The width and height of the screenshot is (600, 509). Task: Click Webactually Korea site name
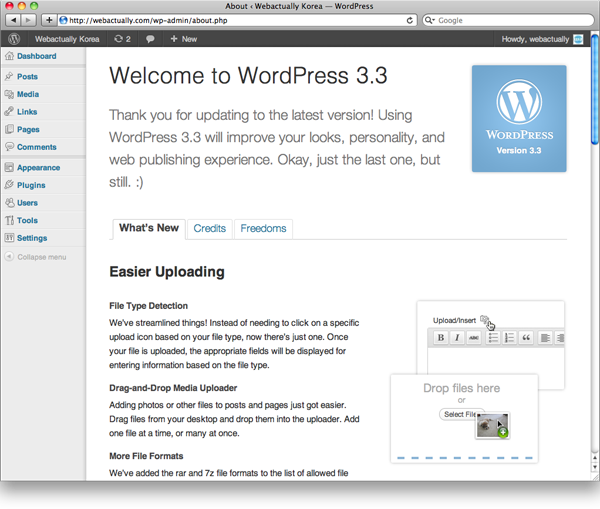pyautogui.click(x=67, y=39)
